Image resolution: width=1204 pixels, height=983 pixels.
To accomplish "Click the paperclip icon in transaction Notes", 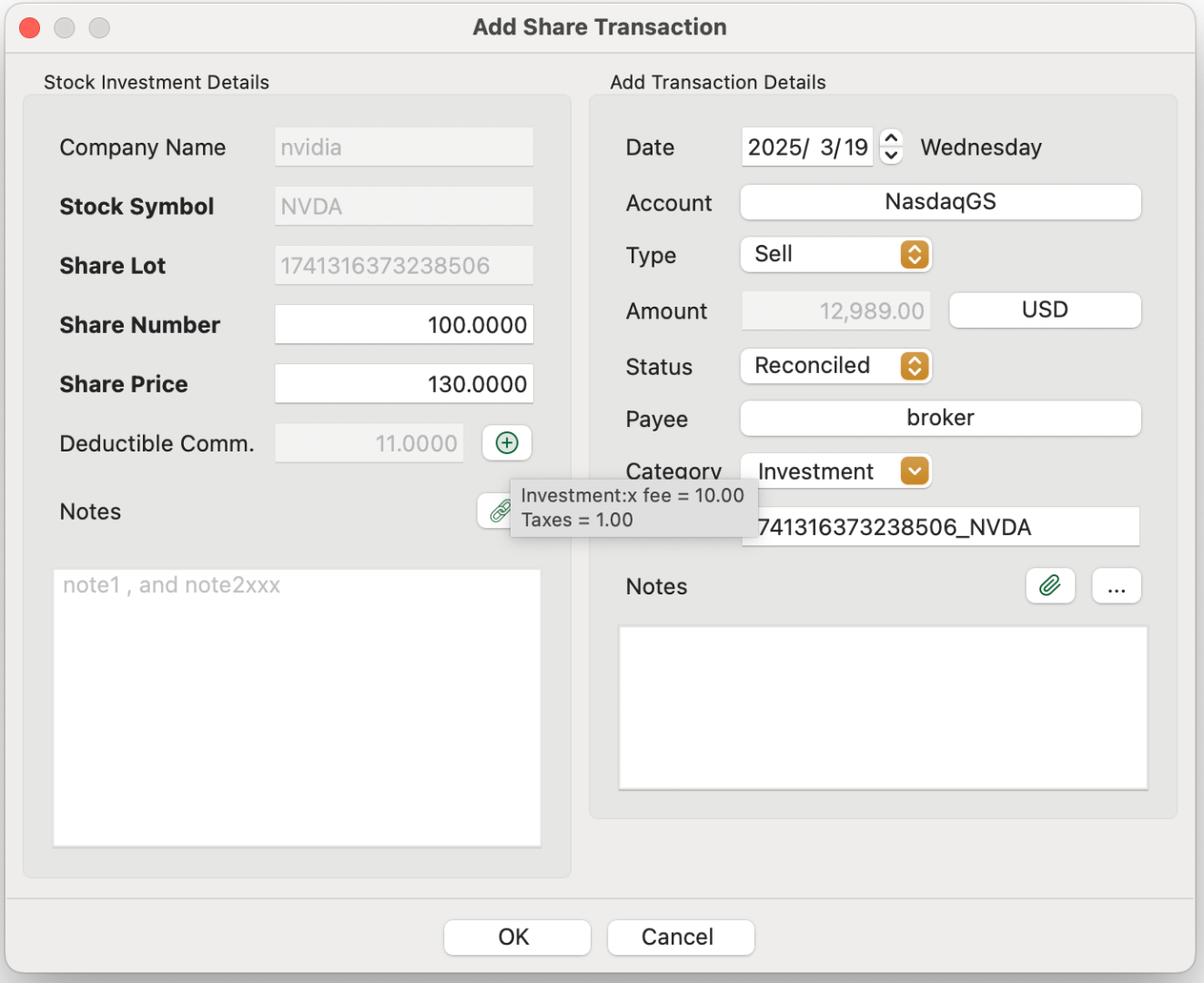I will [1050, 586].
